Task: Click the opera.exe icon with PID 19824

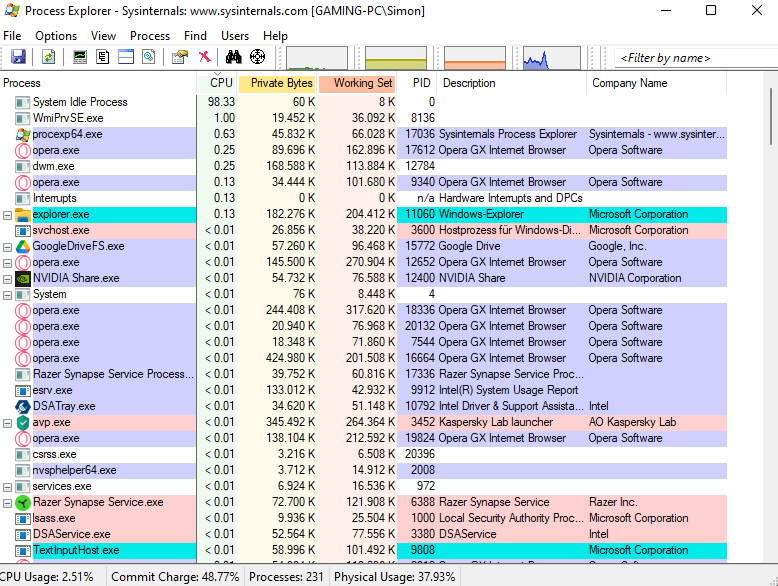Action: [x=23, y=439]
